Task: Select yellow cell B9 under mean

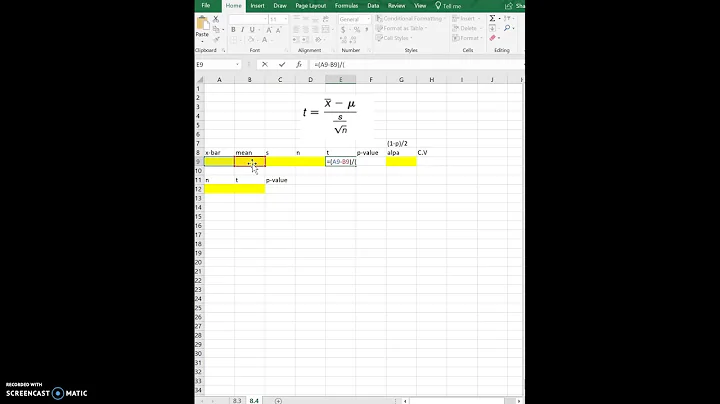Action: point(250,162)
